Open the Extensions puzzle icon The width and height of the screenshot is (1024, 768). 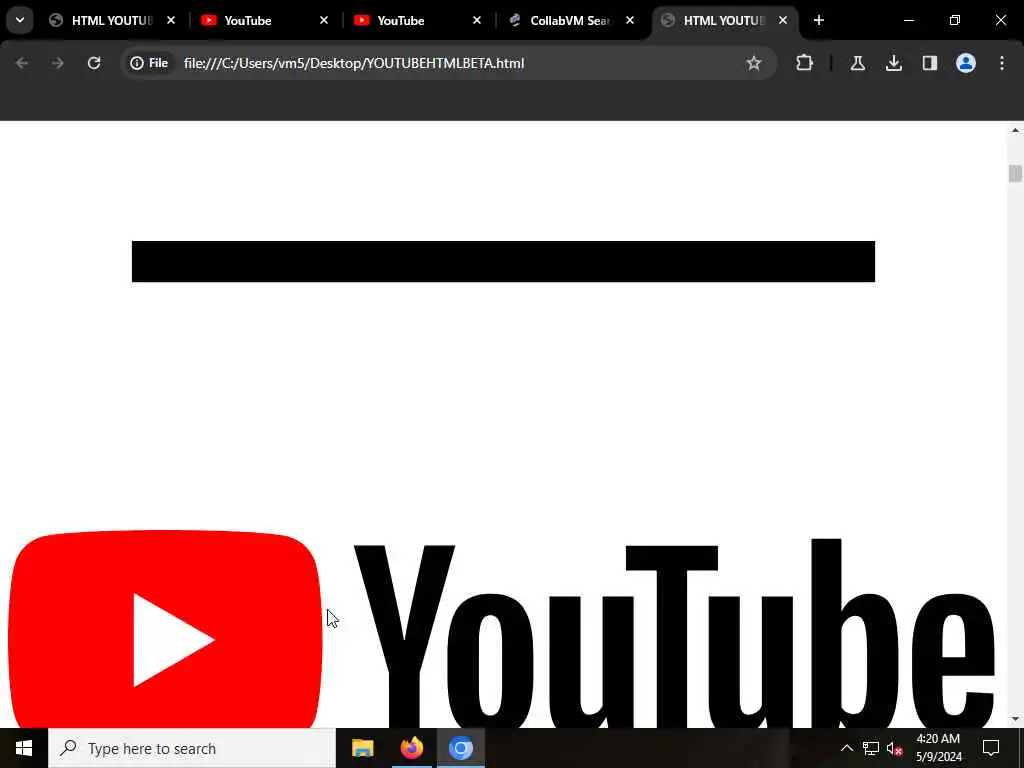(805, 63)
